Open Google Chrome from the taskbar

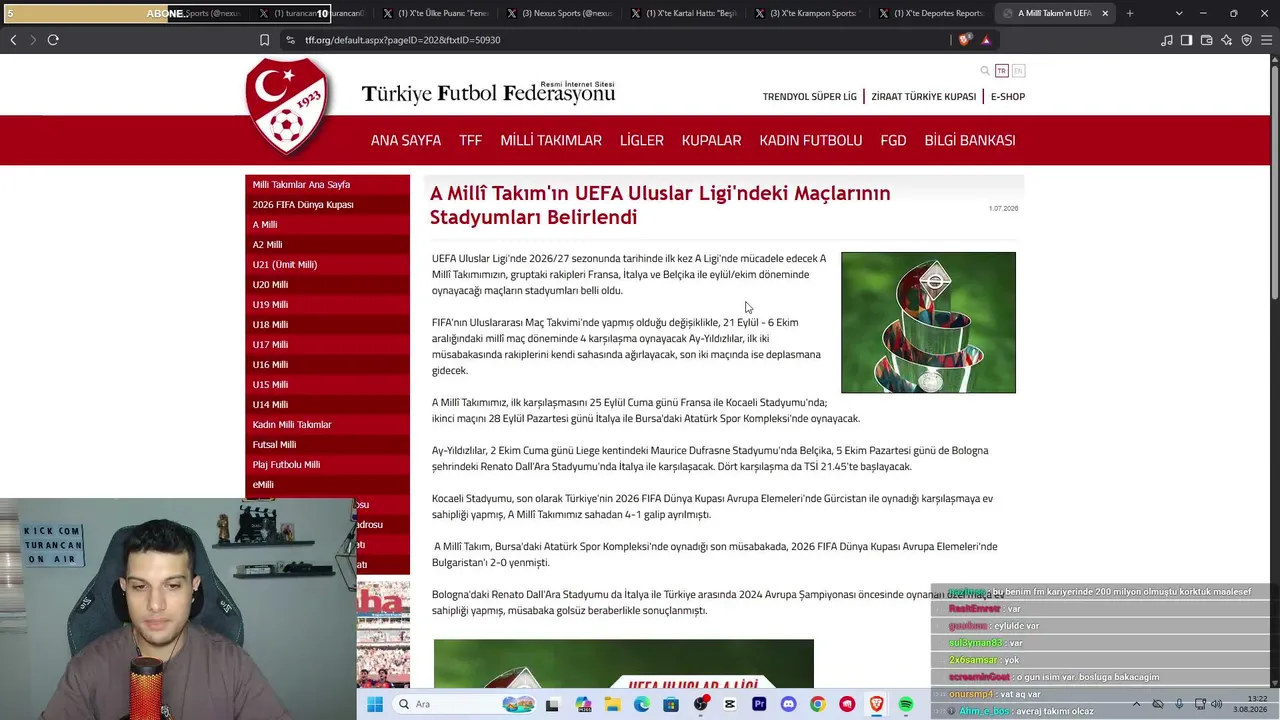tap(818, 704)
